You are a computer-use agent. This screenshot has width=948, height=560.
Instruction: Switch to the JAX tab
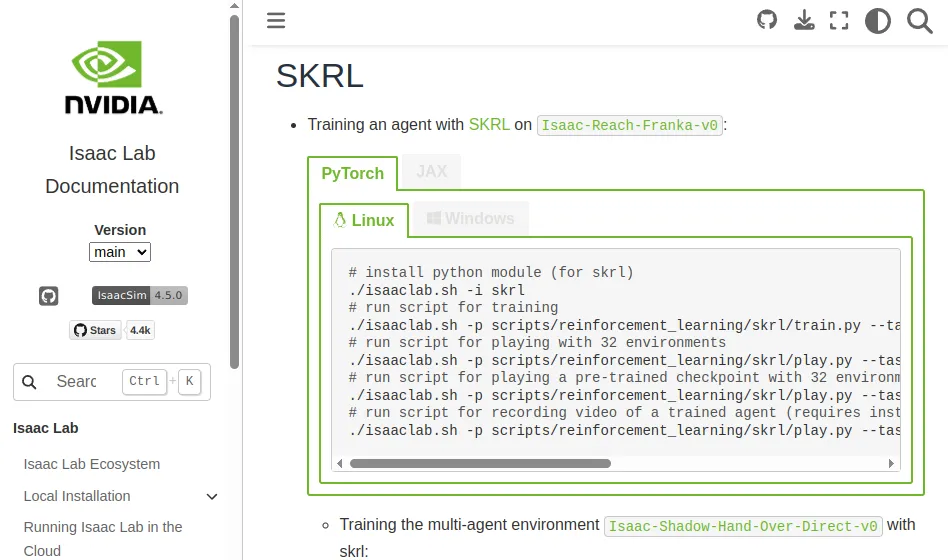pos(432,171)
